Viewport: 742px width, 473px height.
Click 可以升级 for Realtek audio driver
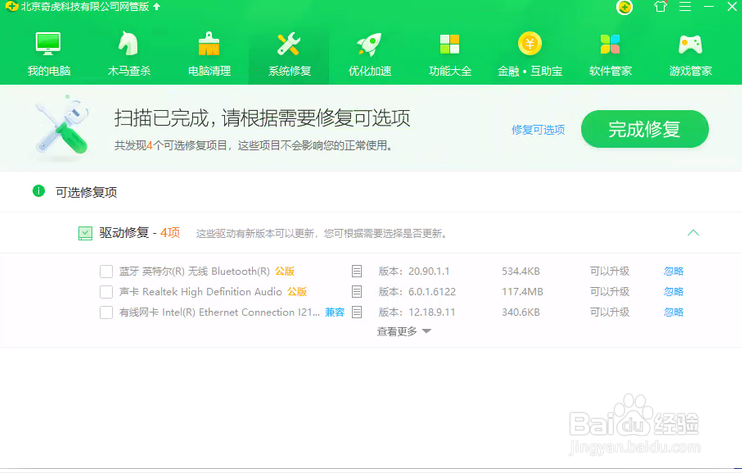[610, 291]
